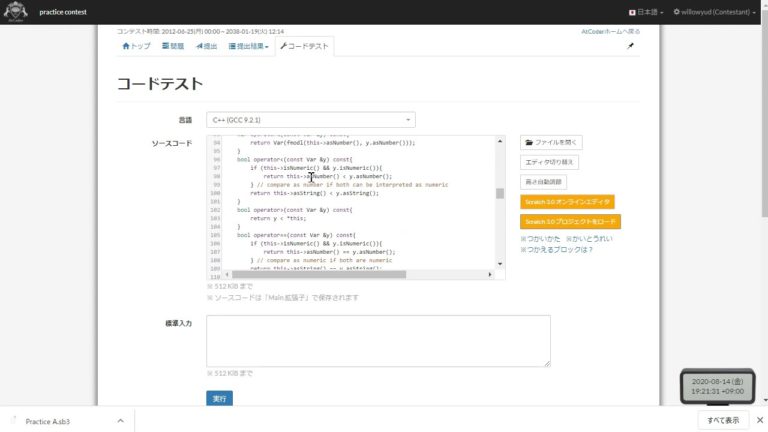Click the ファイルを開く open file button

550,142
